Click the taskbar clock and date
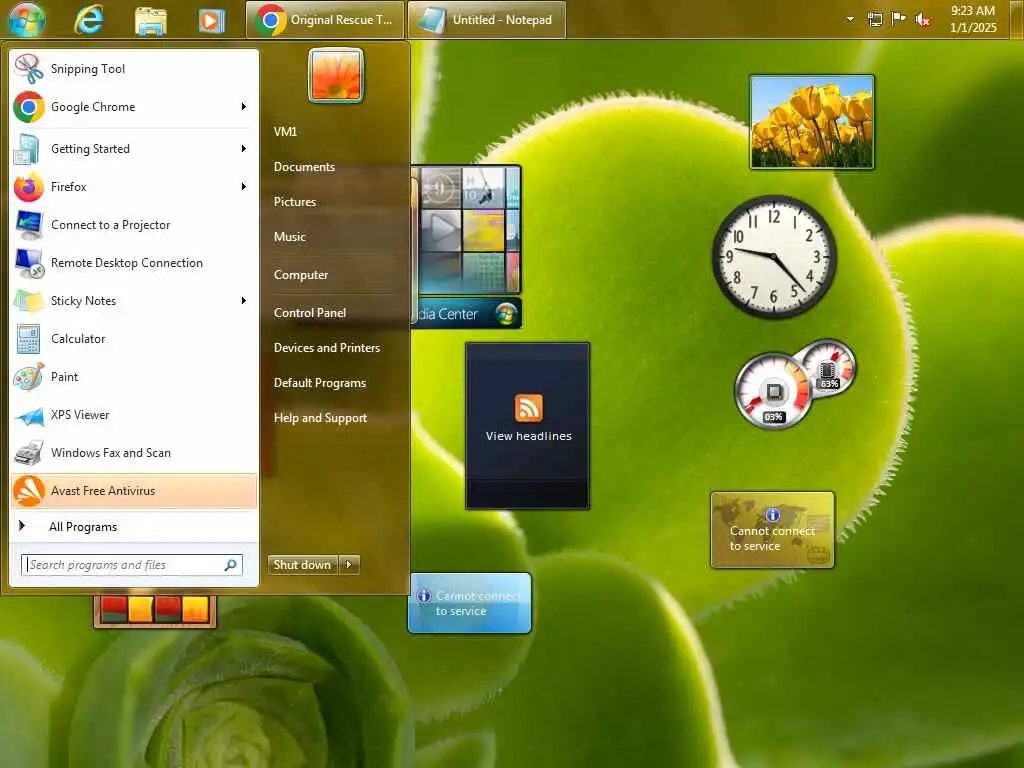1024x768 pixels. point(973,19)
